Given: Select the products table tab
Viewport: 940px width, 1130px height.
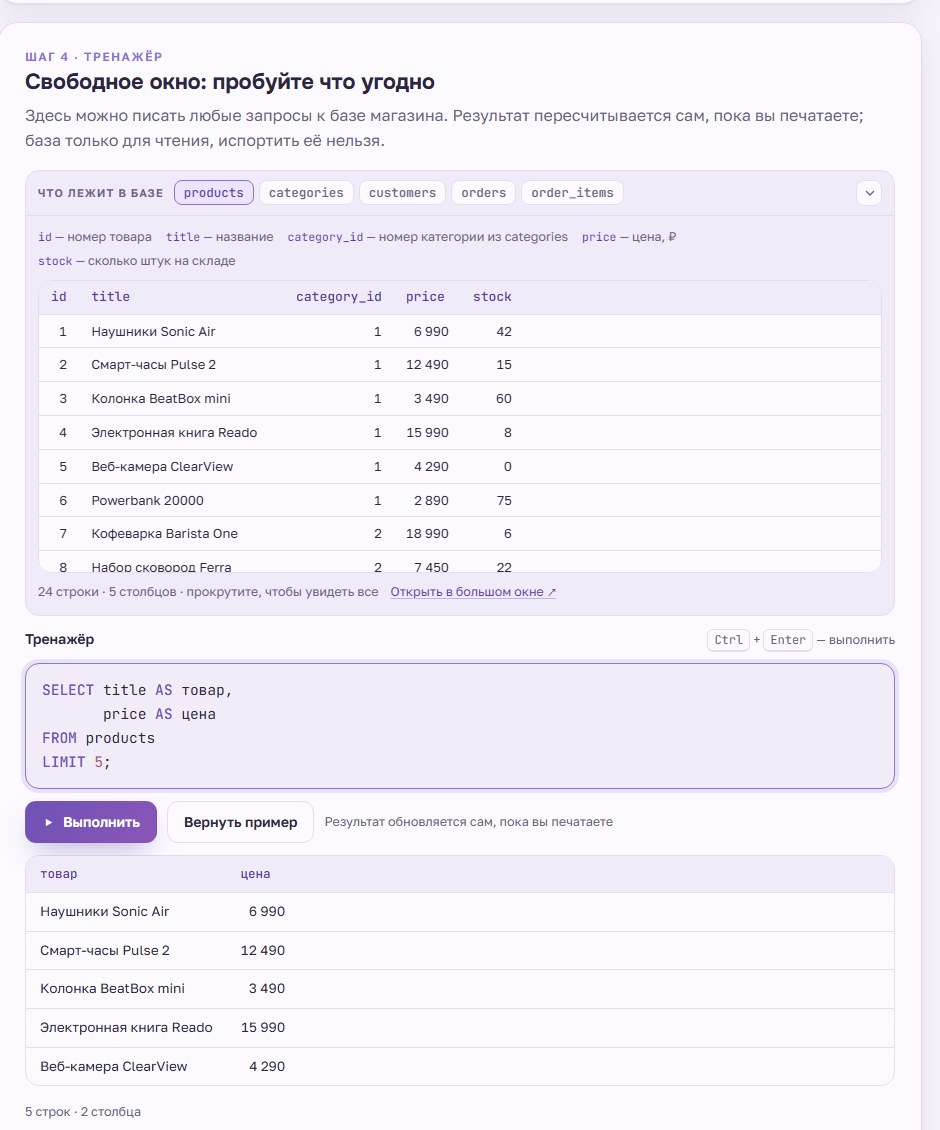Looking at the screenshot, I should [213, 192].
